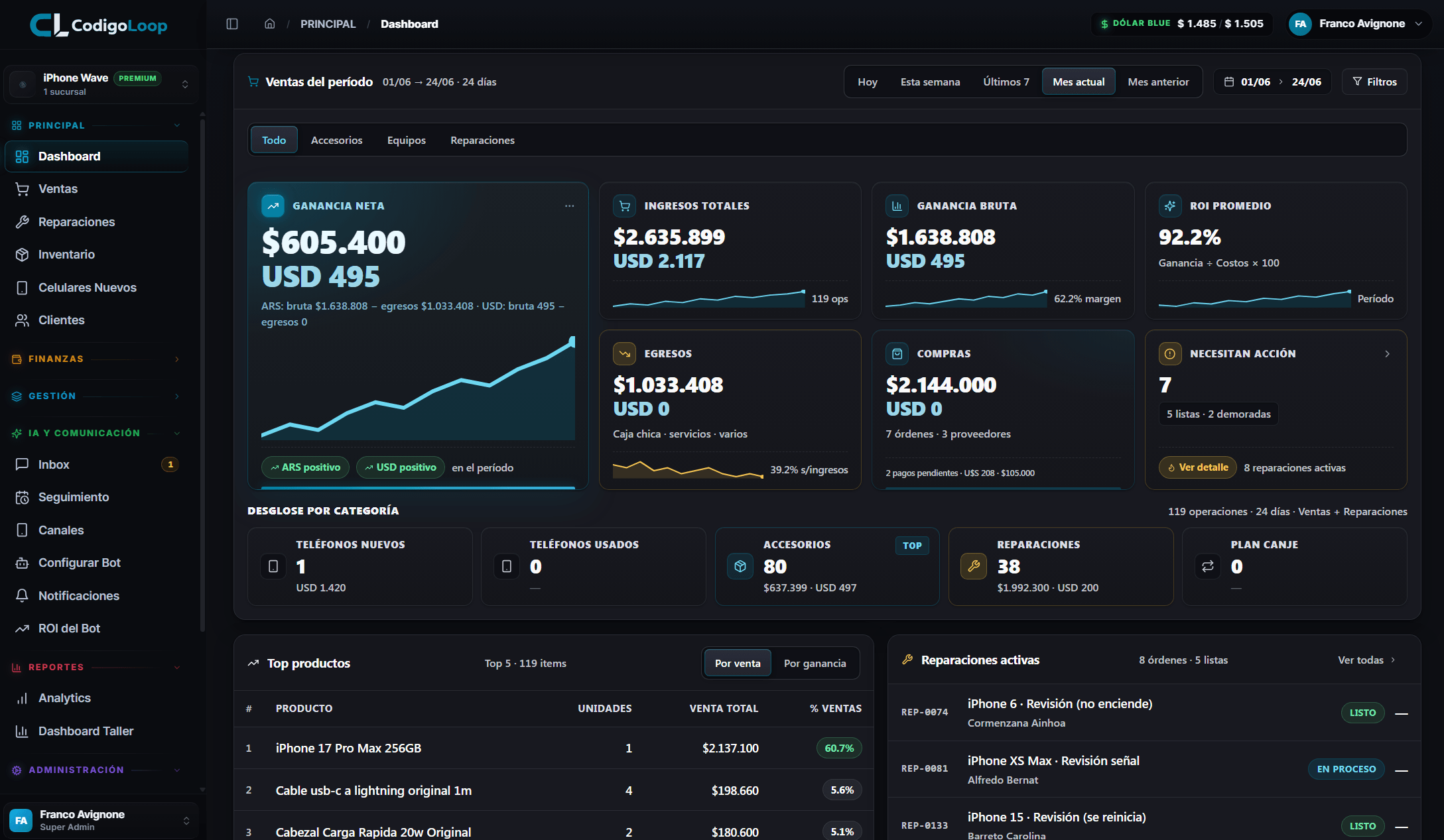Switch Top productos to Por ganancia
Image resolution: width=1444 pixels, height=840 pixels.
tap(815, 663)
